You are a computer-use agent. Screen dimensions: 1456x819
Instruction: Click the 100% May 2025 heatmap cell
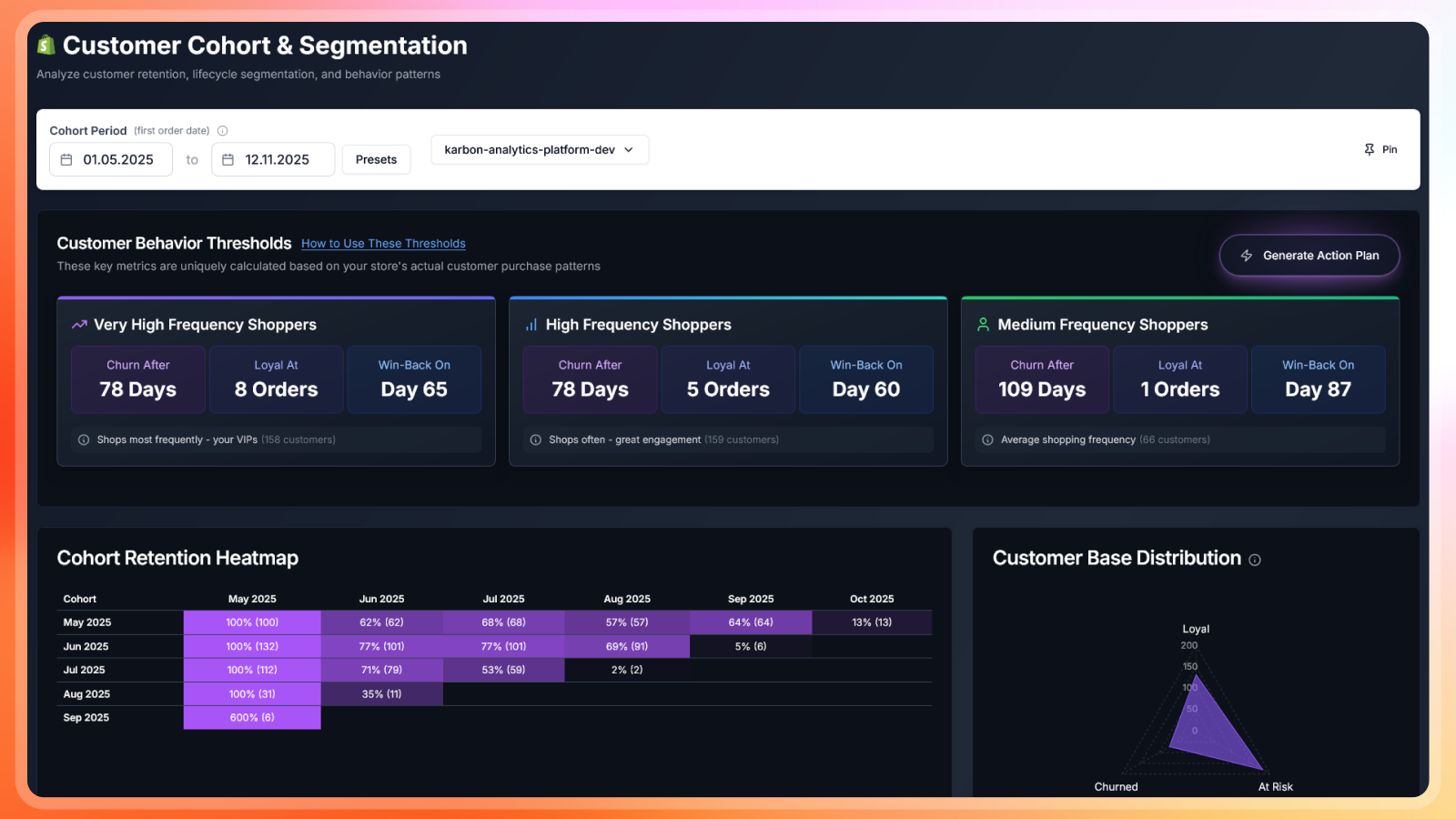pos(252,622)
